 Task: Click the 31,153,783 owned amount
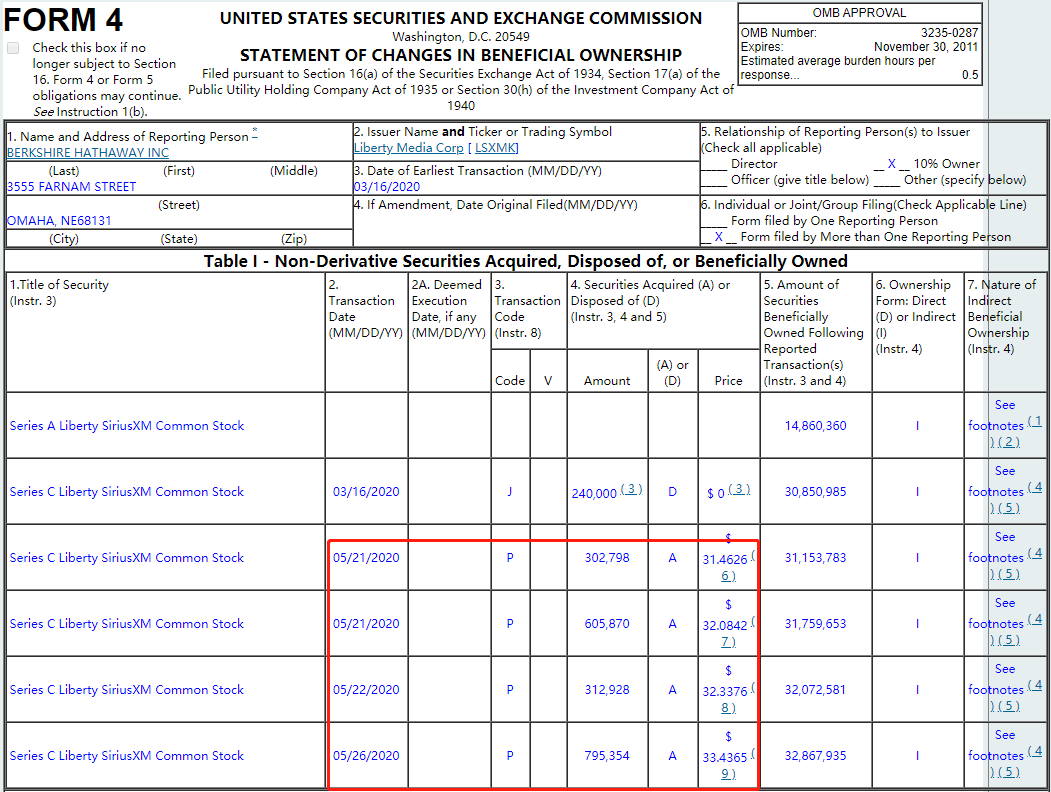pos(815,557)
